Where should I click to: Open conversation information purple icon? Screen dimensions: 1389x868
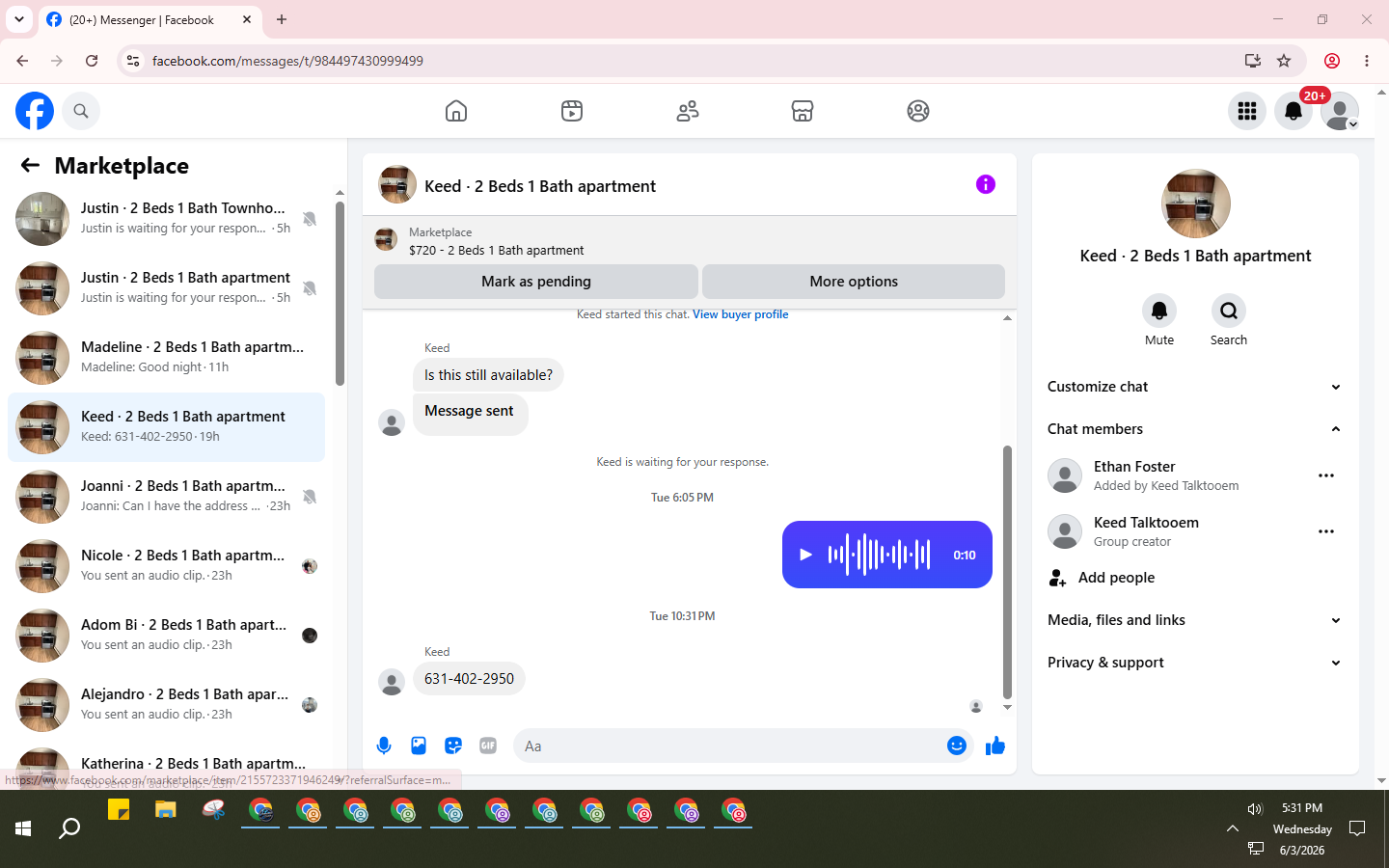(985, 184)
